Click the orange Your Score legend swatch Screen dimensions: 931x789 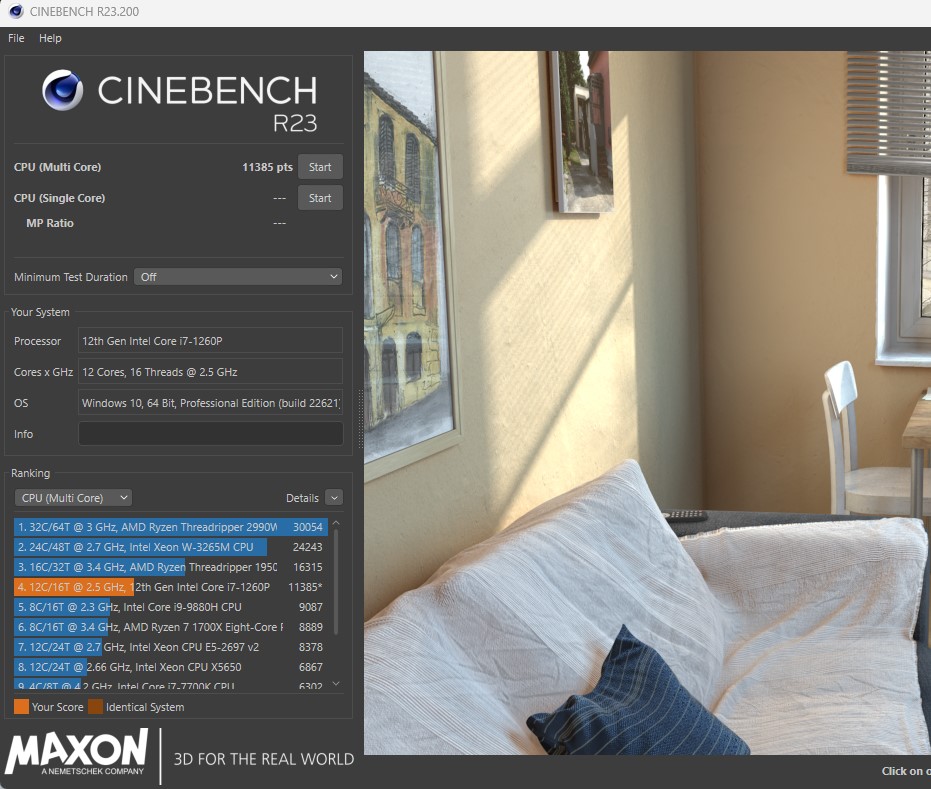[x=21, y=706]
